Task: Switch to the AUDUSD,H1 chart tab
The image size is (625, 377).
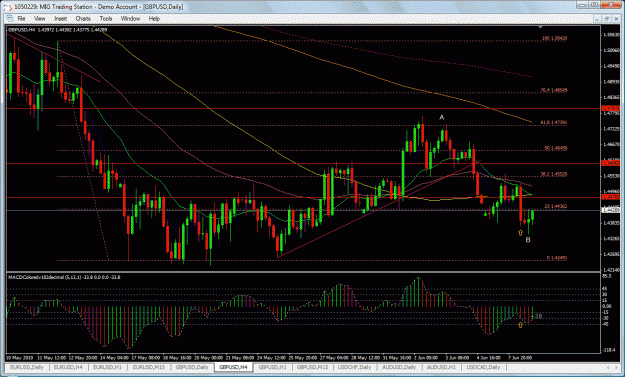Action: pyautogui.click(x=441, y=367)
